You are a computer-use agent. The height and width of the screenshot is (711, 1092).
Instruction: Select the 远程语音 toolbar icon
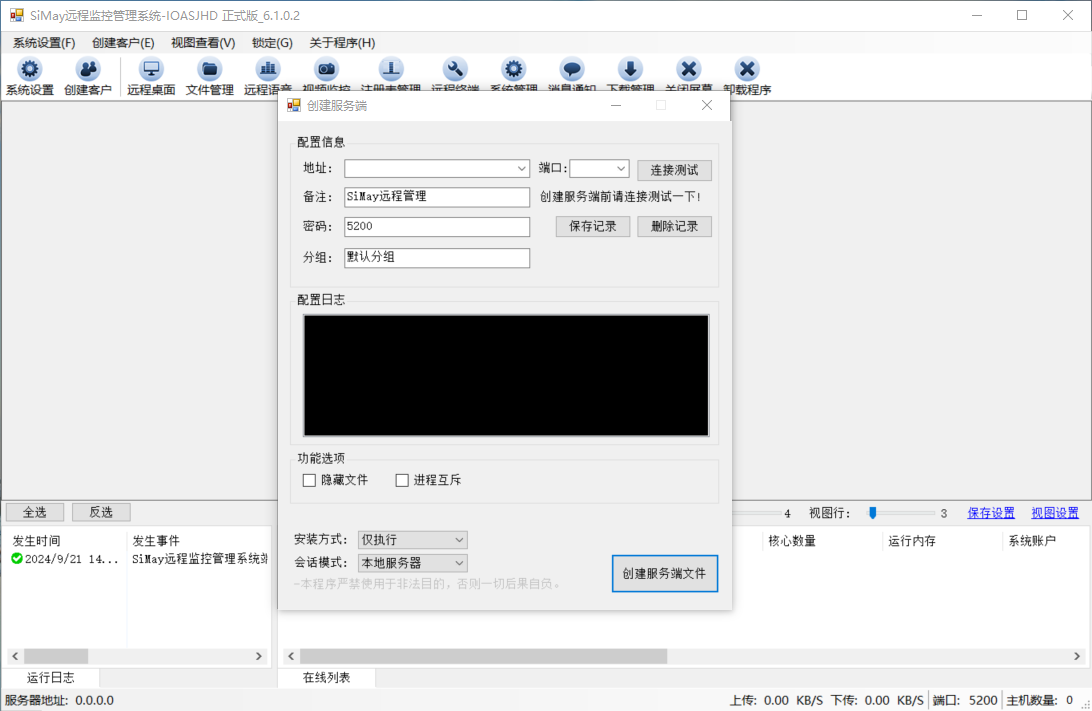coord(267,70)
